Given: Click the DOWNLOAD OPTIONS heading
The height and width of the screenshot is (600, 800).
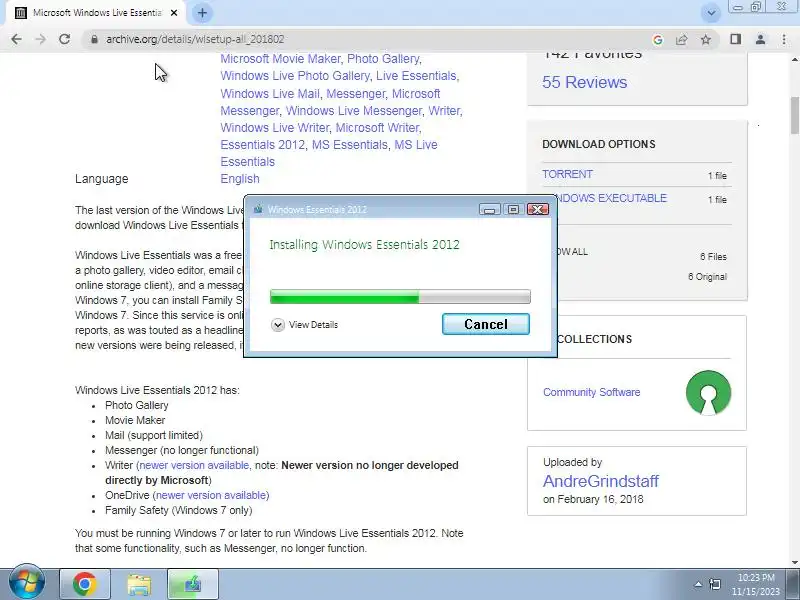Looking at the screenshot, I should click(x=598, y=144).
